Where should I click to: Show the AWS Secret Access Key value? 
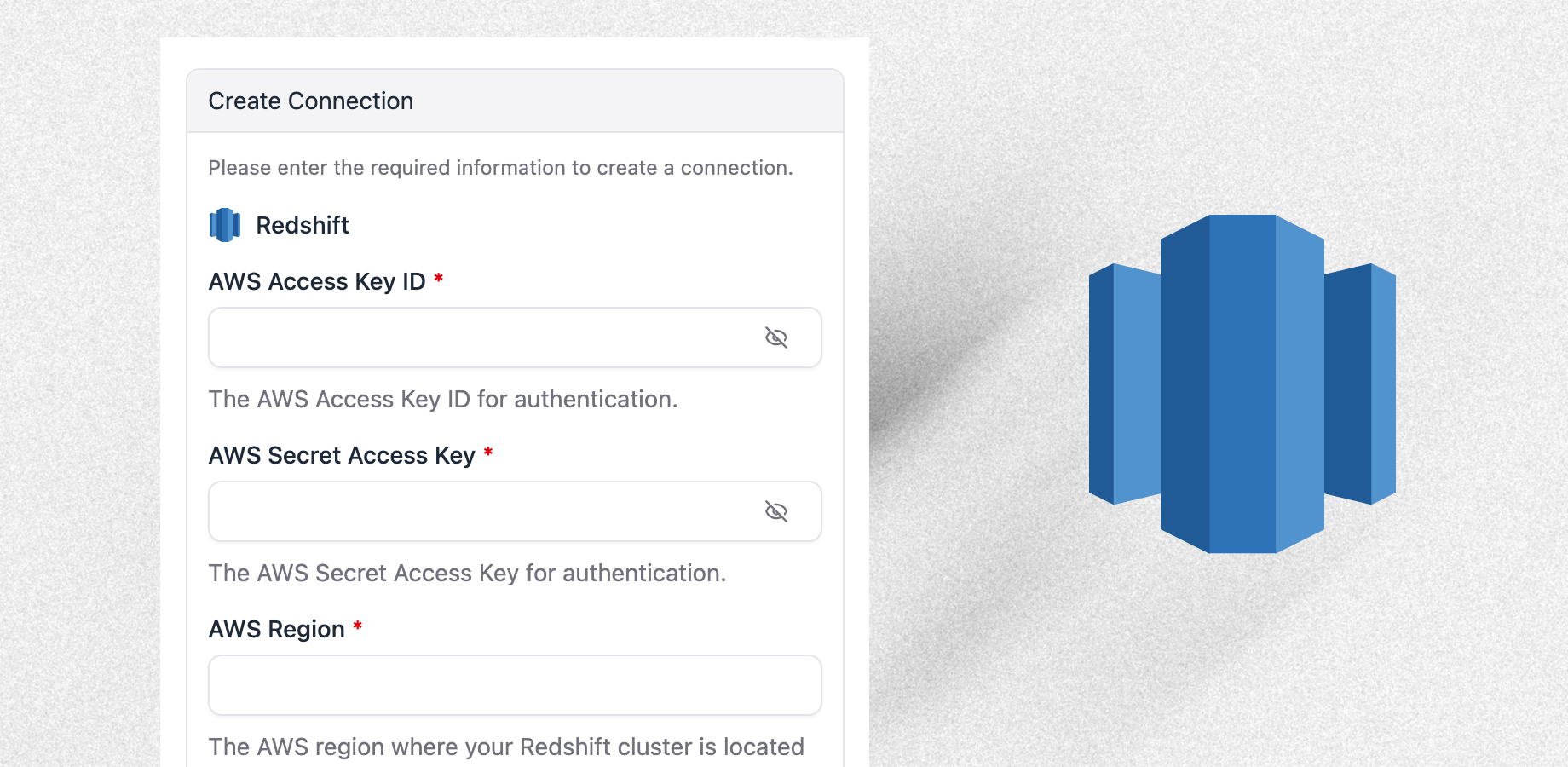[x=776, y=511]
